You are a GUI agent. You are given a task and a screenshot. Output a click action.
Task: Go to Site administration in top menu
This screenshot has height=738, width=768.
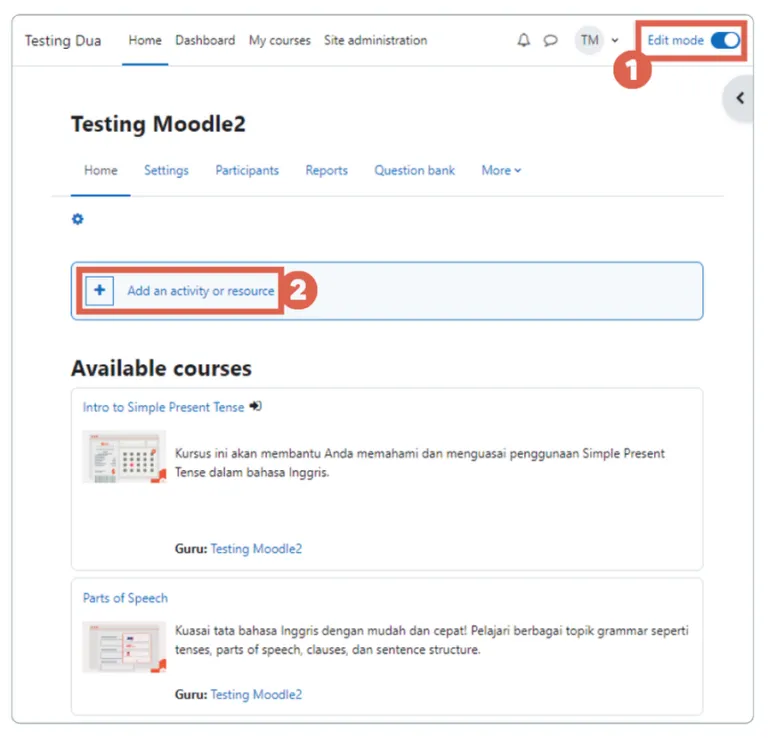[x=375, y=40]
